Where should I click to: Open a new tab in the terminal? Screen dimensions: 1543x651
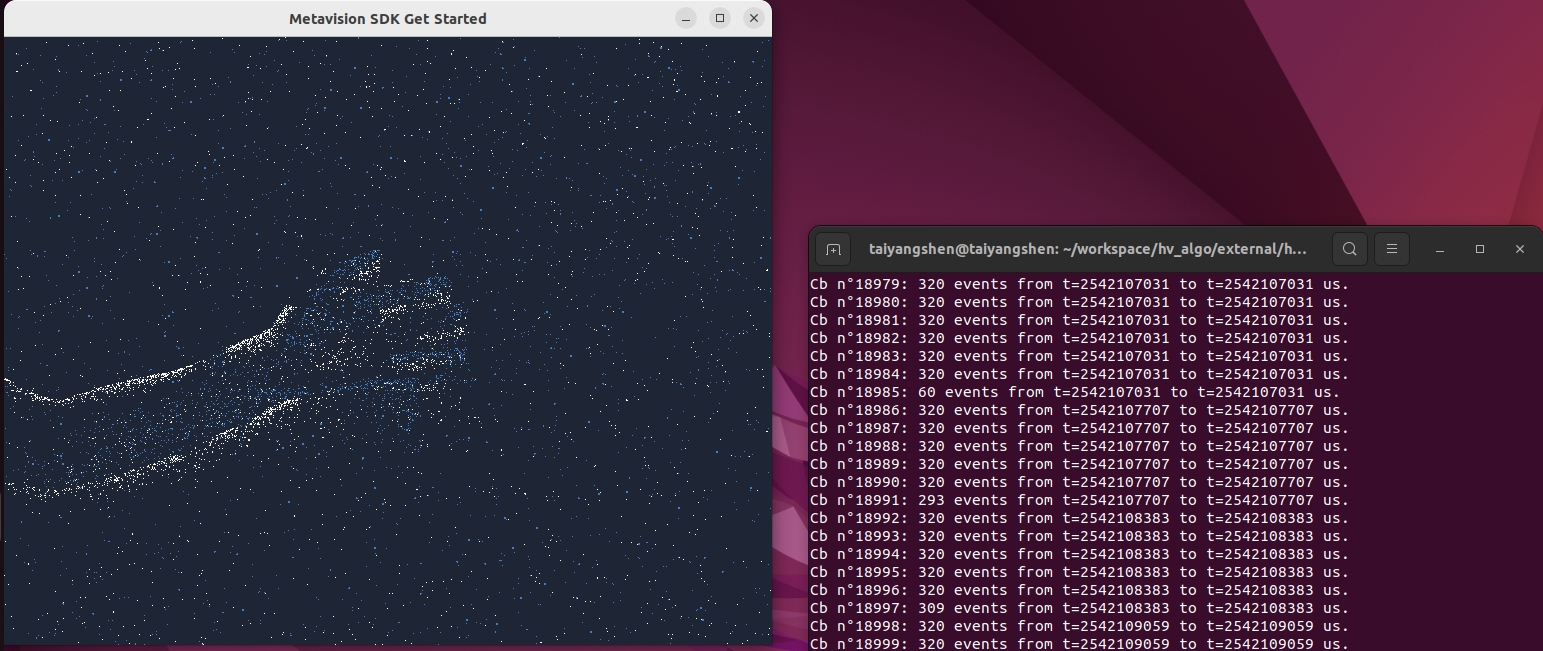click(x=833, y=249)
